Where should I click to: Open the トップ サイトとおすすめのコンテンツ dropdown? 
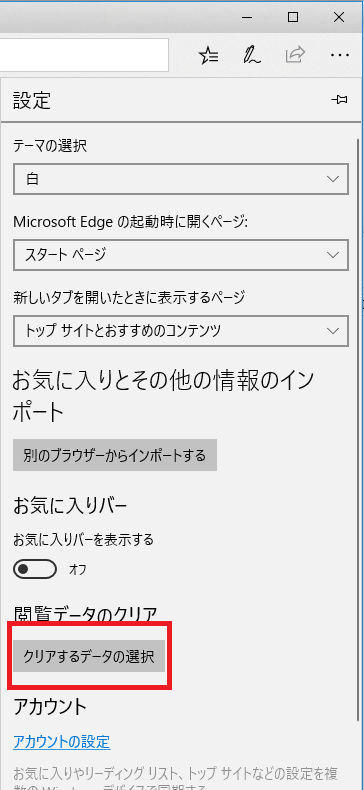click(181, 331)
